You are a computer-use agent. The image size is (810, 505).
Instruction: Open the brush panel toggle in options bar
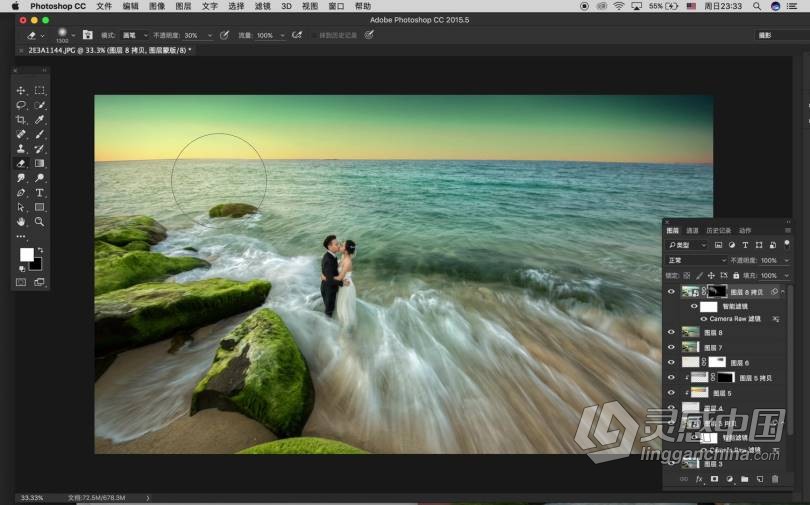tap(88, 35)
